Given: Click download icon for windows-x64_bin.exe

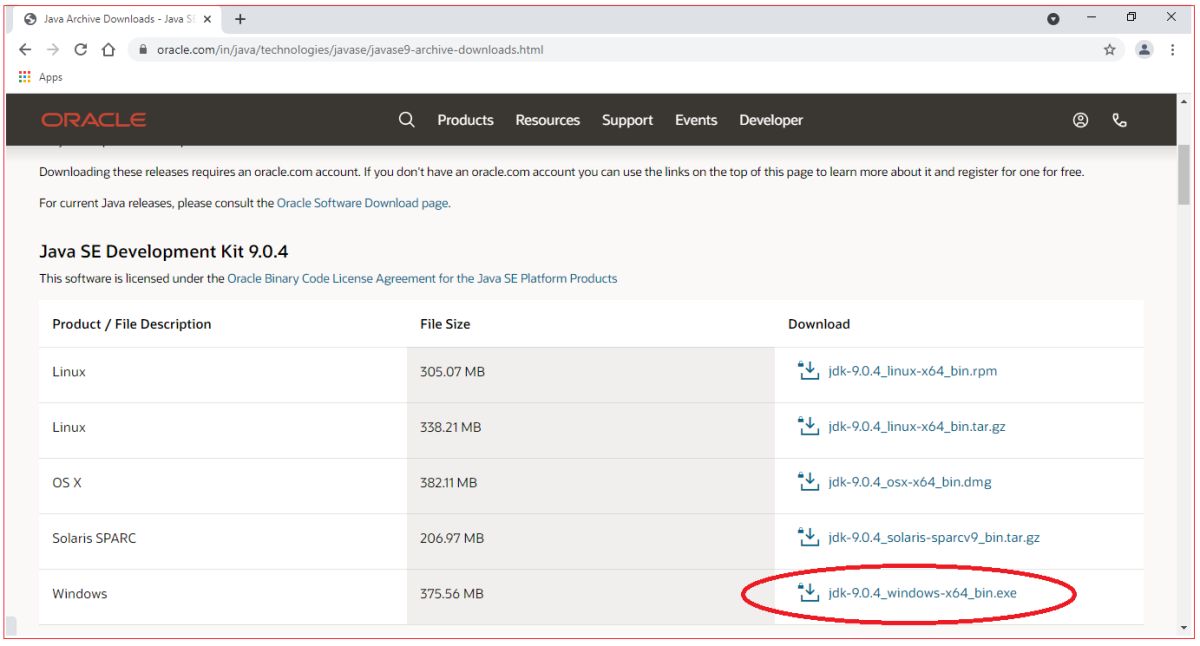Looking at the screenshot, I should [x=808, y=593].
